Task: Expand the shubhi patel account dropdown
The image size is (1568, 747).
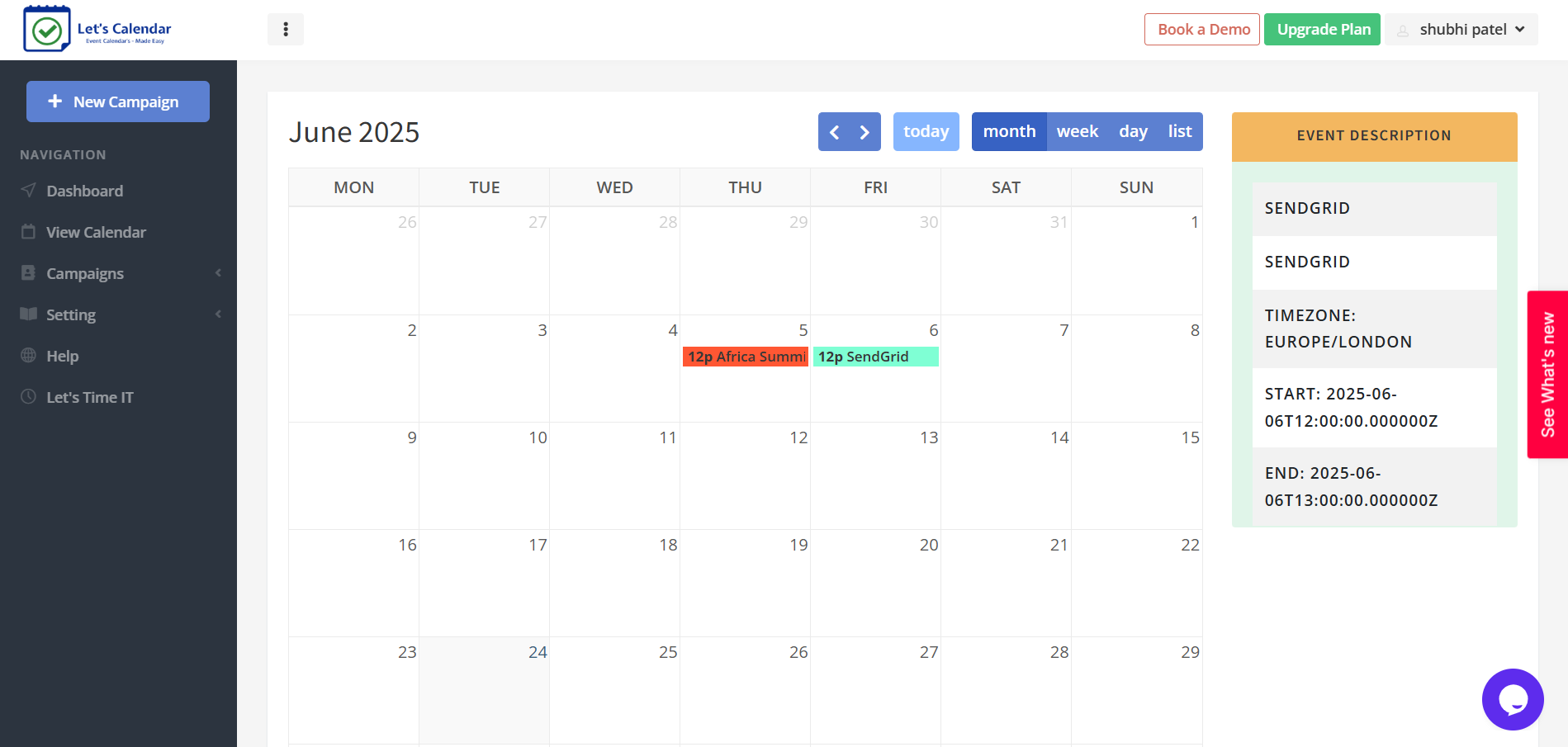Action: (1461, 29)
